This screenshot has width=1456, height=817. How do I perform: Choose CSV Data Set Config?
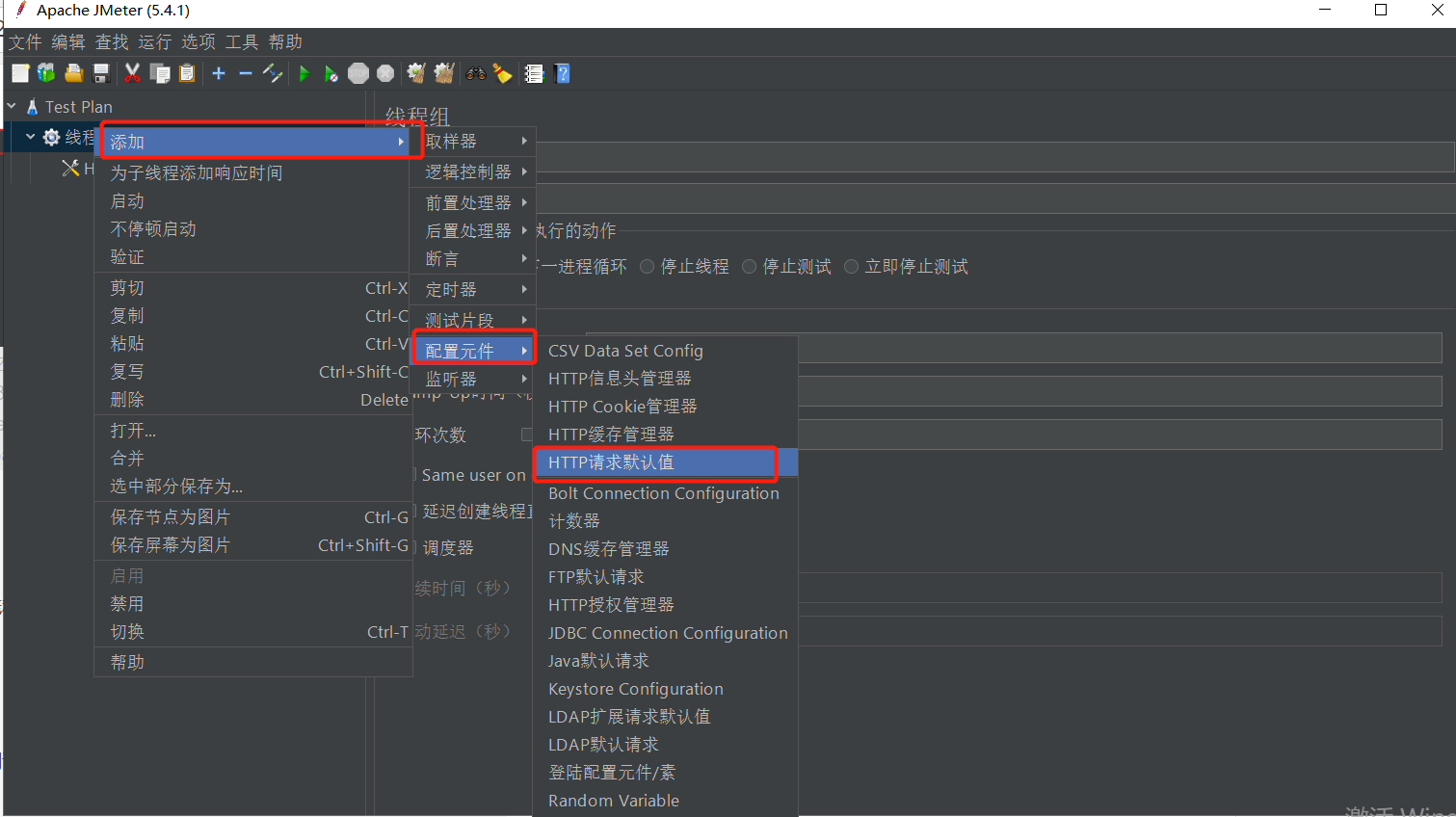coord(665,351)
